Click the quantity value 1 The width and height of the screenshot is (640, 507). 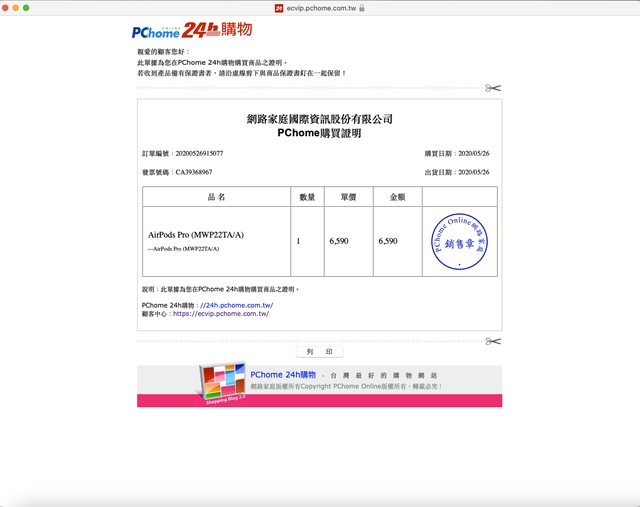pos(298,241)
